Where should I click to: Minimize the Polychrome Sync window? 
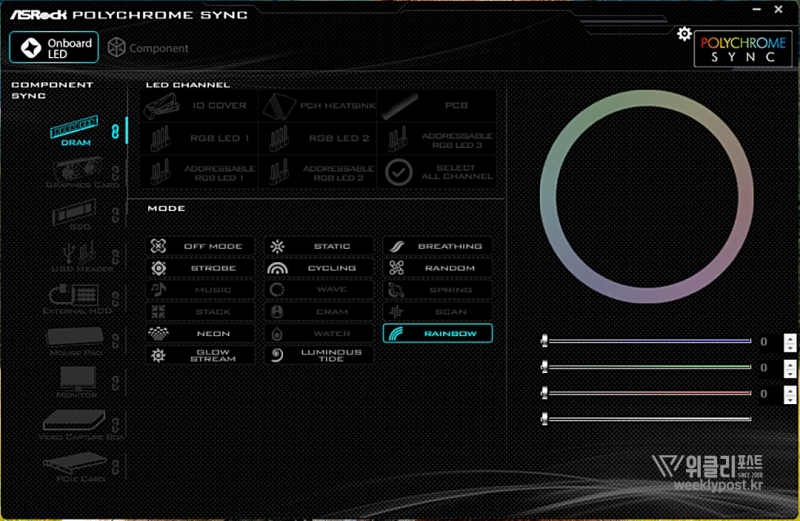(757, 9)
